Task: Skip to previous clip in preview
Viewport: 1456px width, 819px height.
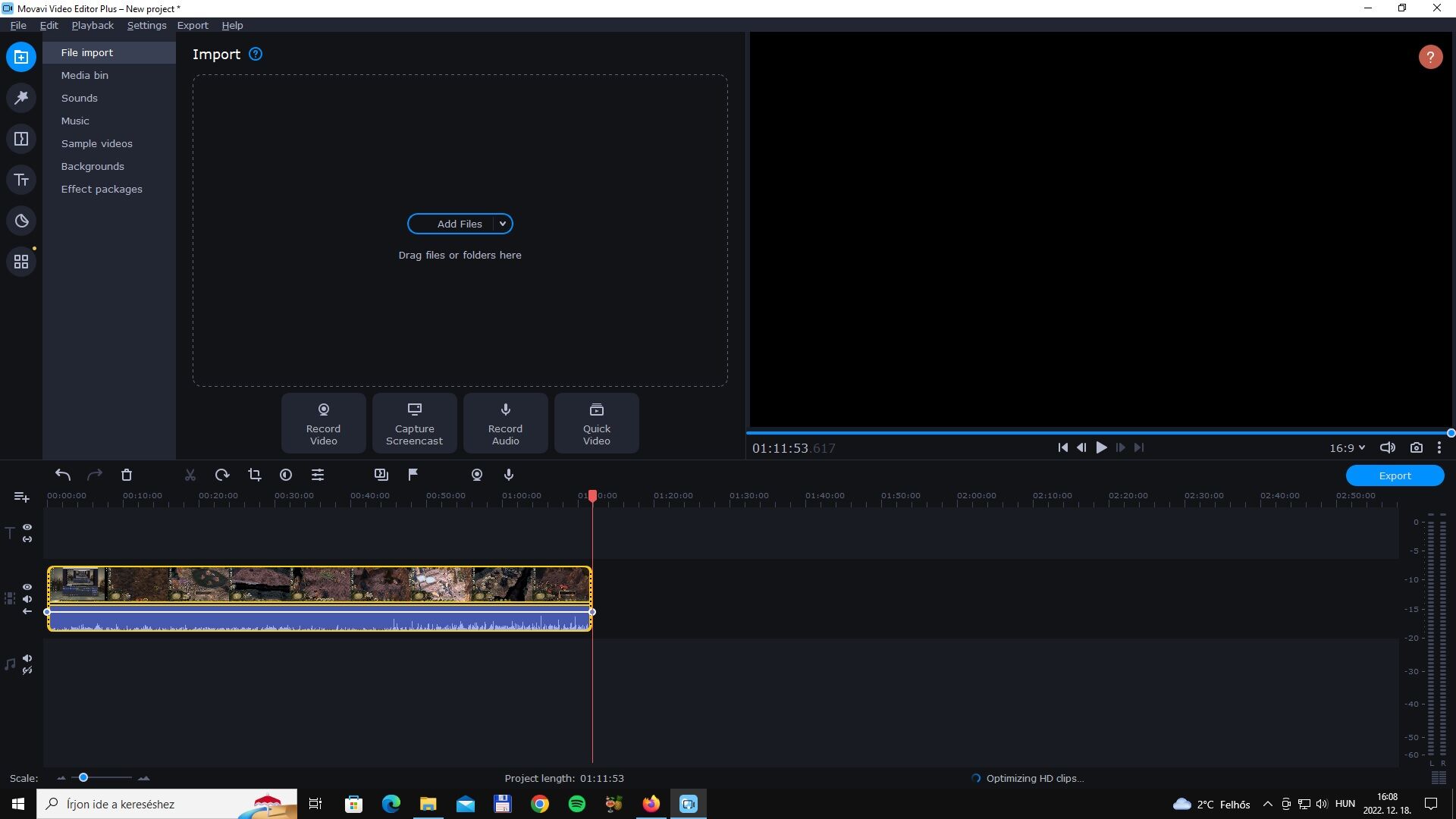Action: 1062,447
